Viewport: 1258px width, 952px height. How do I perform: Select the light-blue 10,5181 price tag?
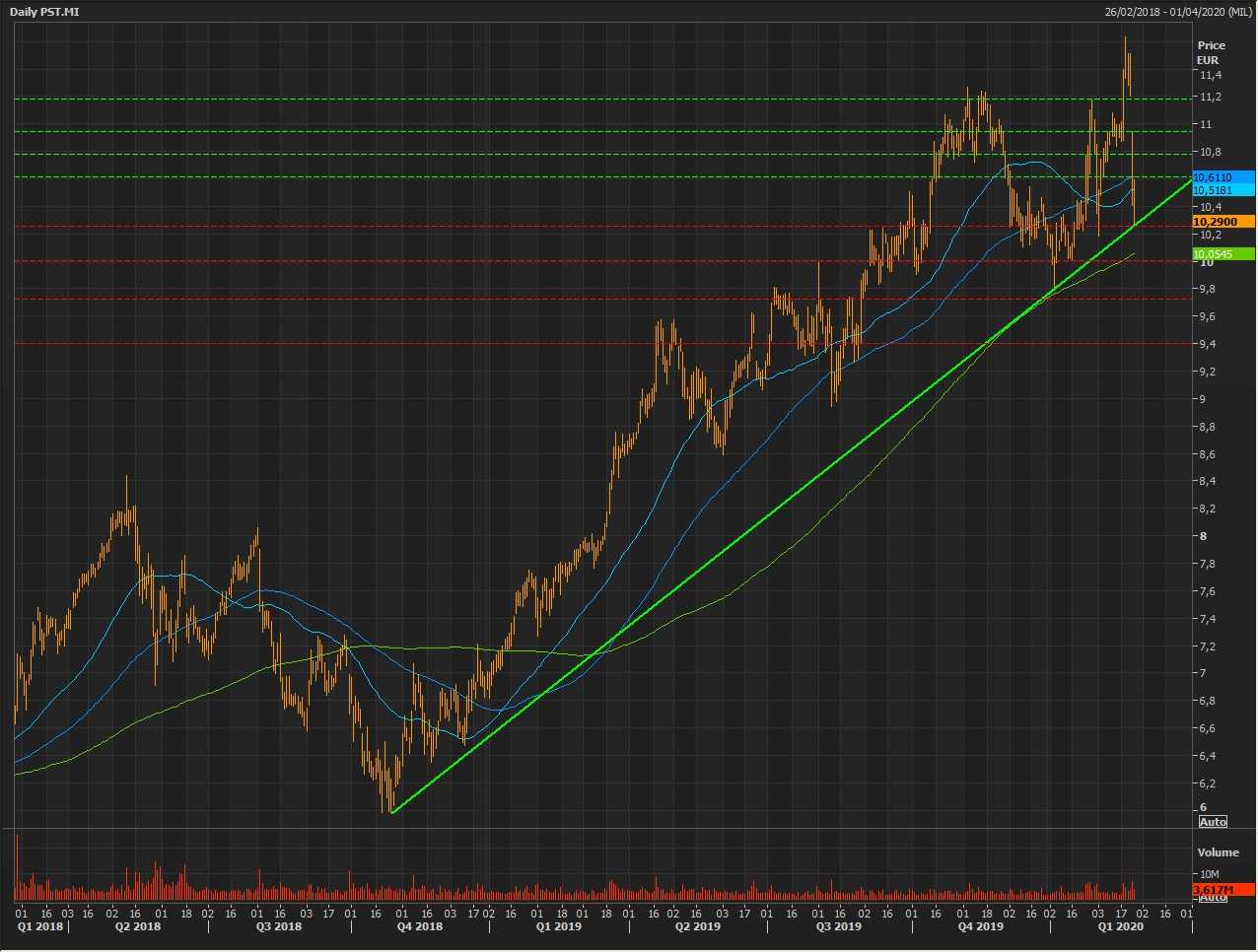click(x=1223, y=190)
